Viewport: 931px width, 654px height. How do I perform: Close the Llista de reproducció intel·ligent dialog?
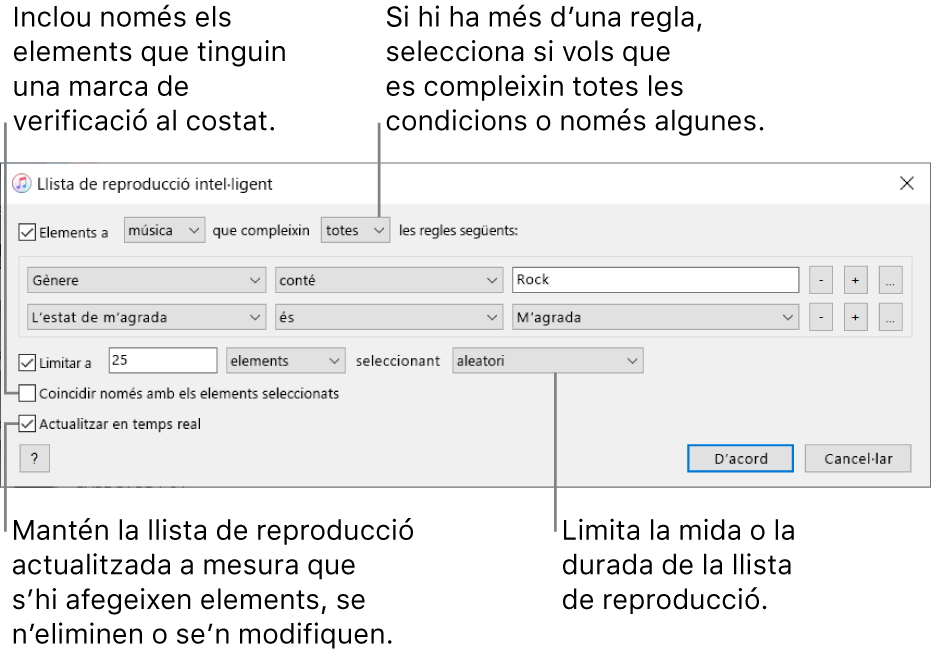point(907,184)
